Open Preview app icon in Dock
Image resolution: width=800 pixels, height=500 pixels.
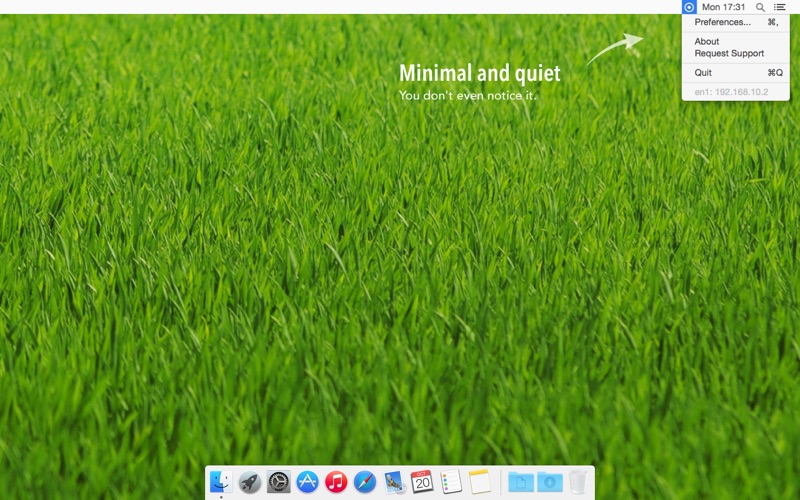[x=394, y=482]
